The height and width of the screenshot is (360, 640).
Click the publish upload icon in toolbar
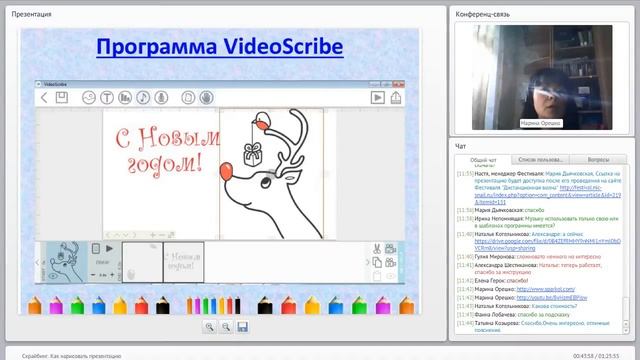tap(396, 98)
